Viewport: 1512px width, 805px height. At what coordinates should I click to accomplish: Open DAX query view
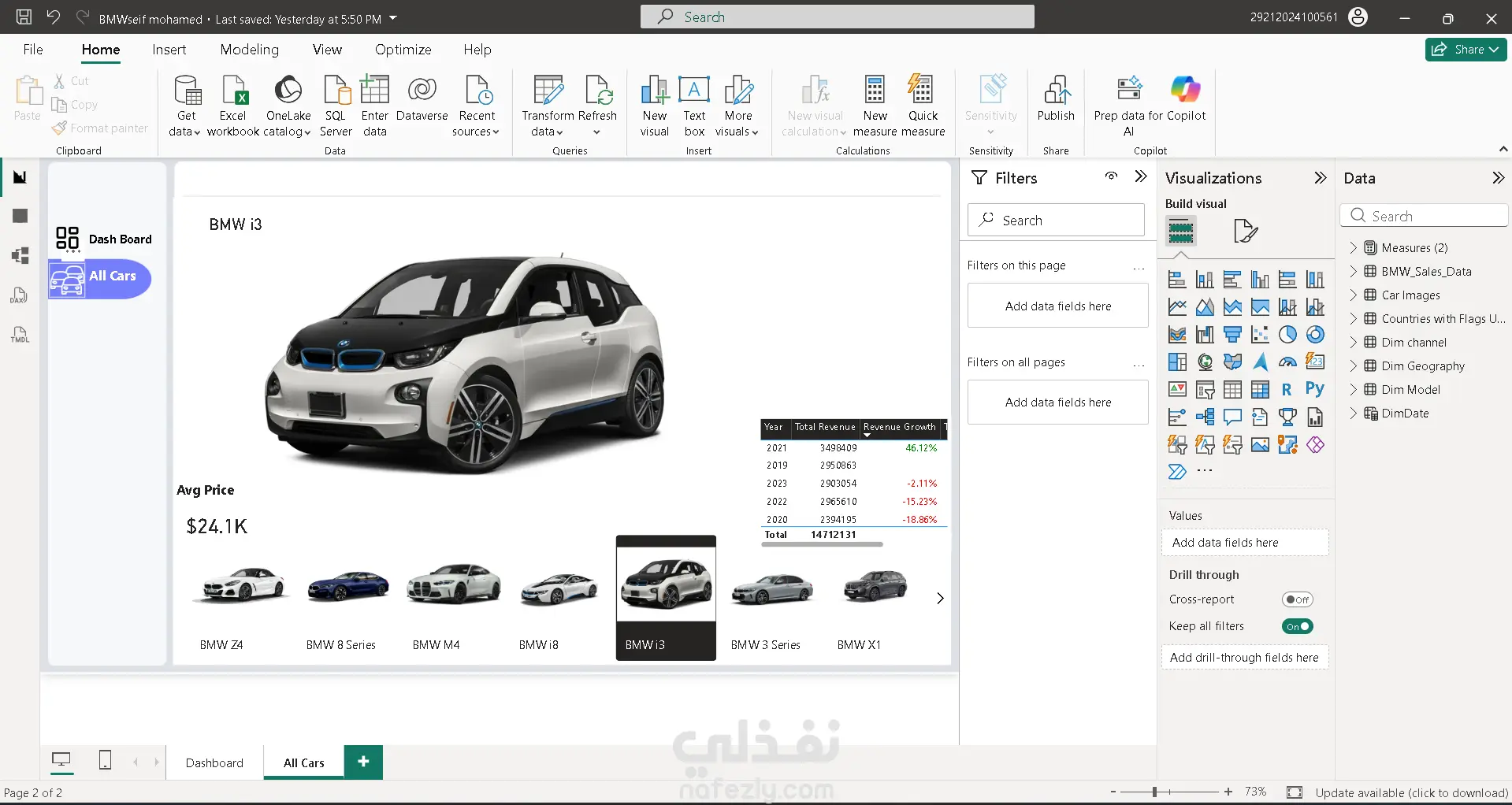(x=20, y=295)
